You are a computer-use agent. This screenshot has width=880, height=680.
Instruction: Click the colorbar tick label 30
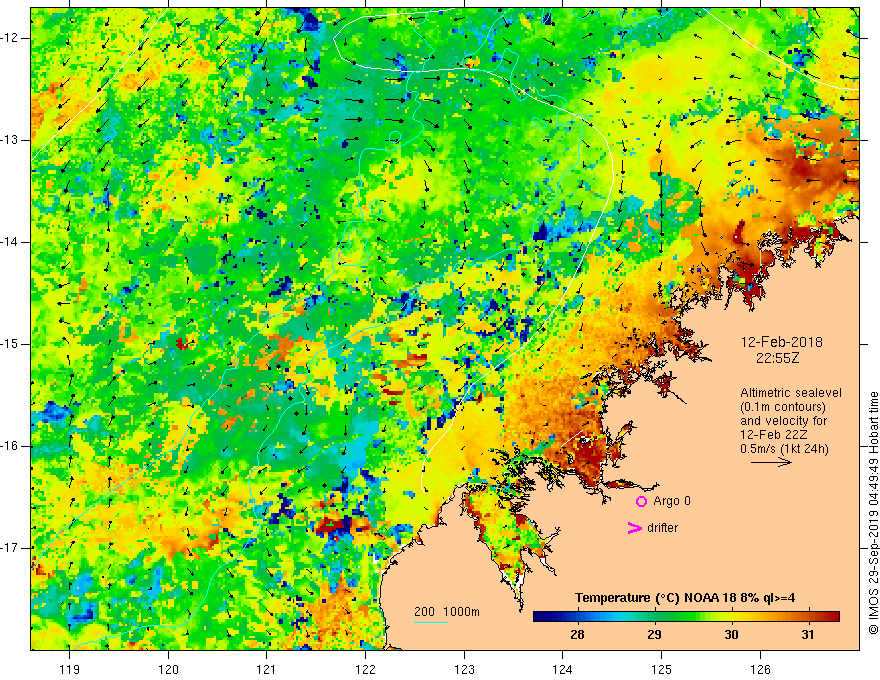pos(731,635)
